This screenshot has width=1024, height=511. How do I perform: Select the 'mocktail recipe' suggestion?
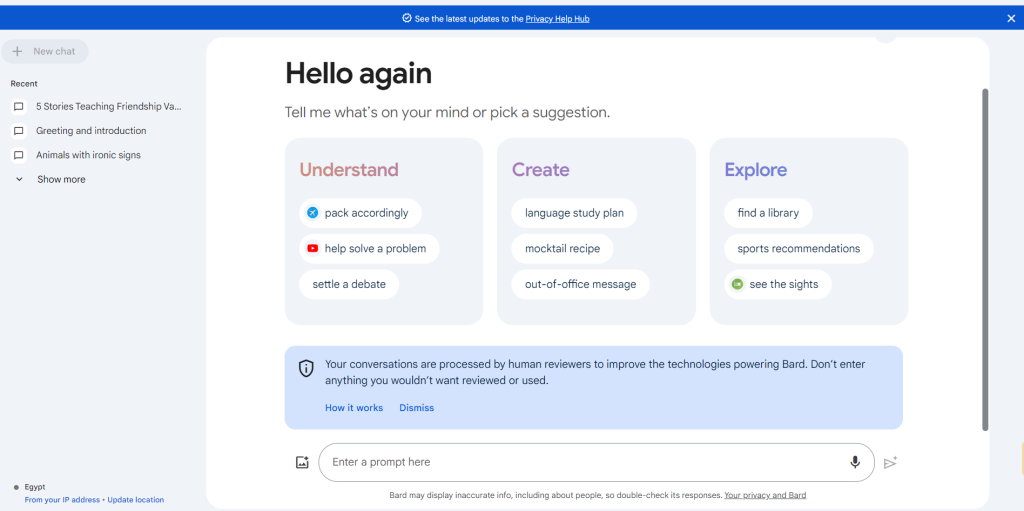tap(562, 248)
